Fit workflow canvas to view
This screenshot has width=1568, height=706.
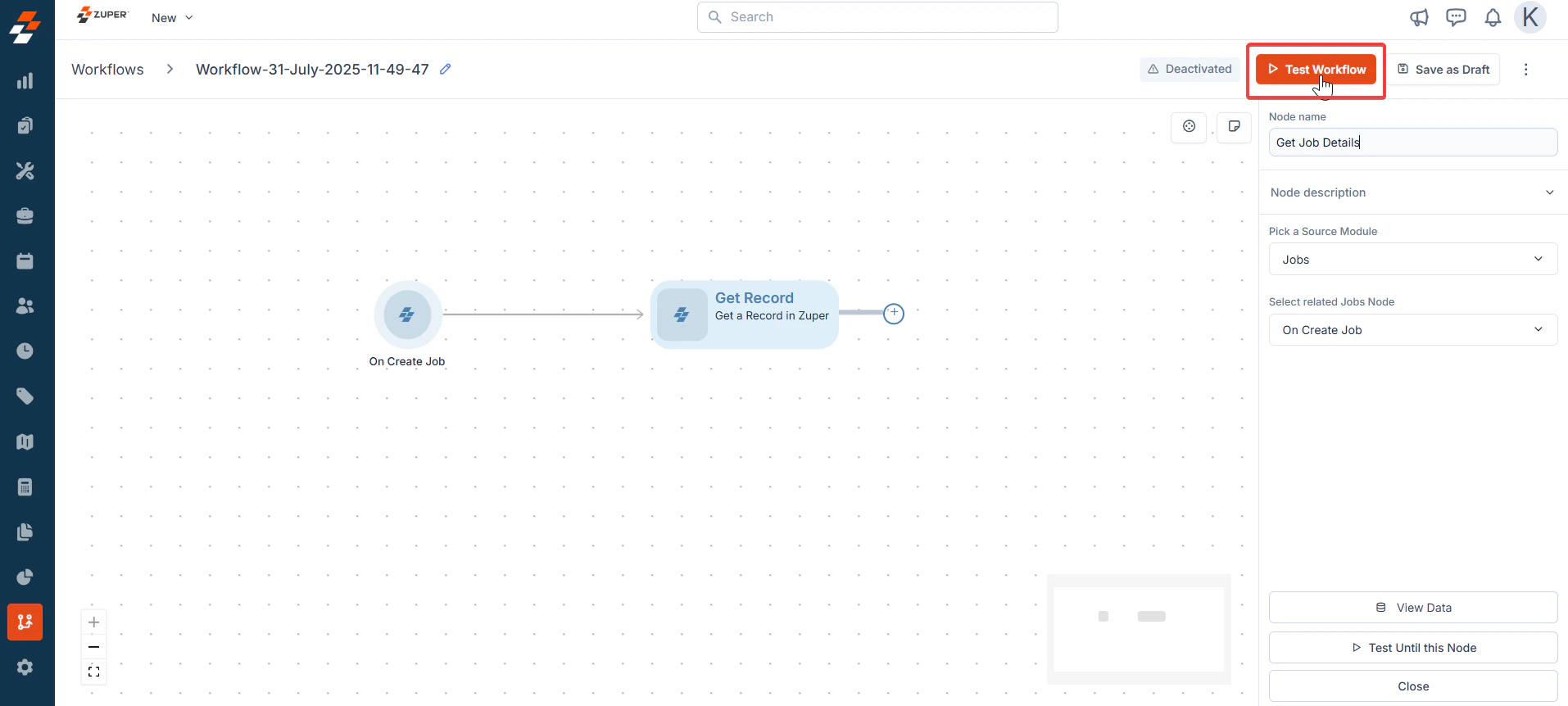point(94,672)
